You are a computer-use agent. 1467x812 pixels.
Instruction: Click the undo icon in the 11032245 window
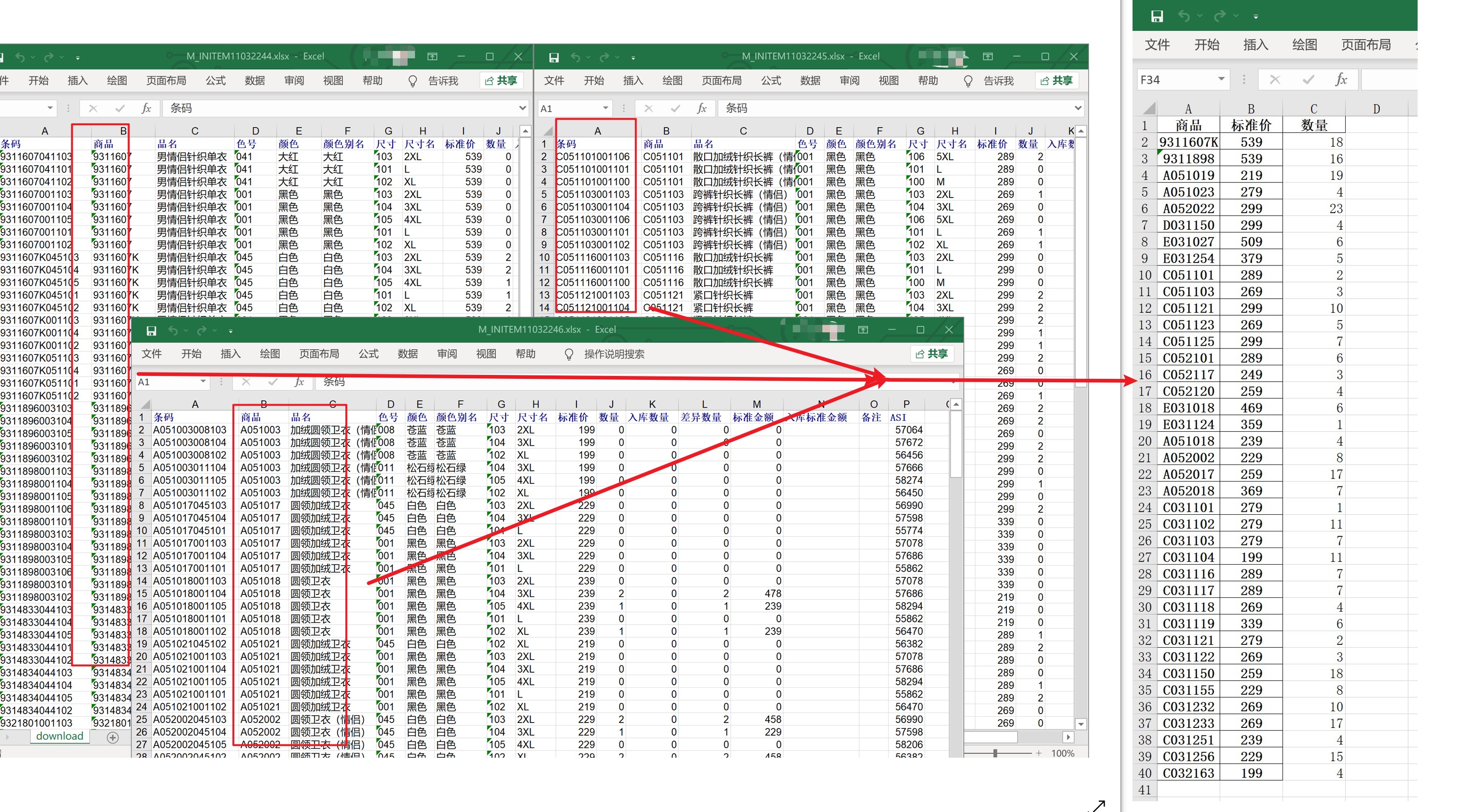575,57
